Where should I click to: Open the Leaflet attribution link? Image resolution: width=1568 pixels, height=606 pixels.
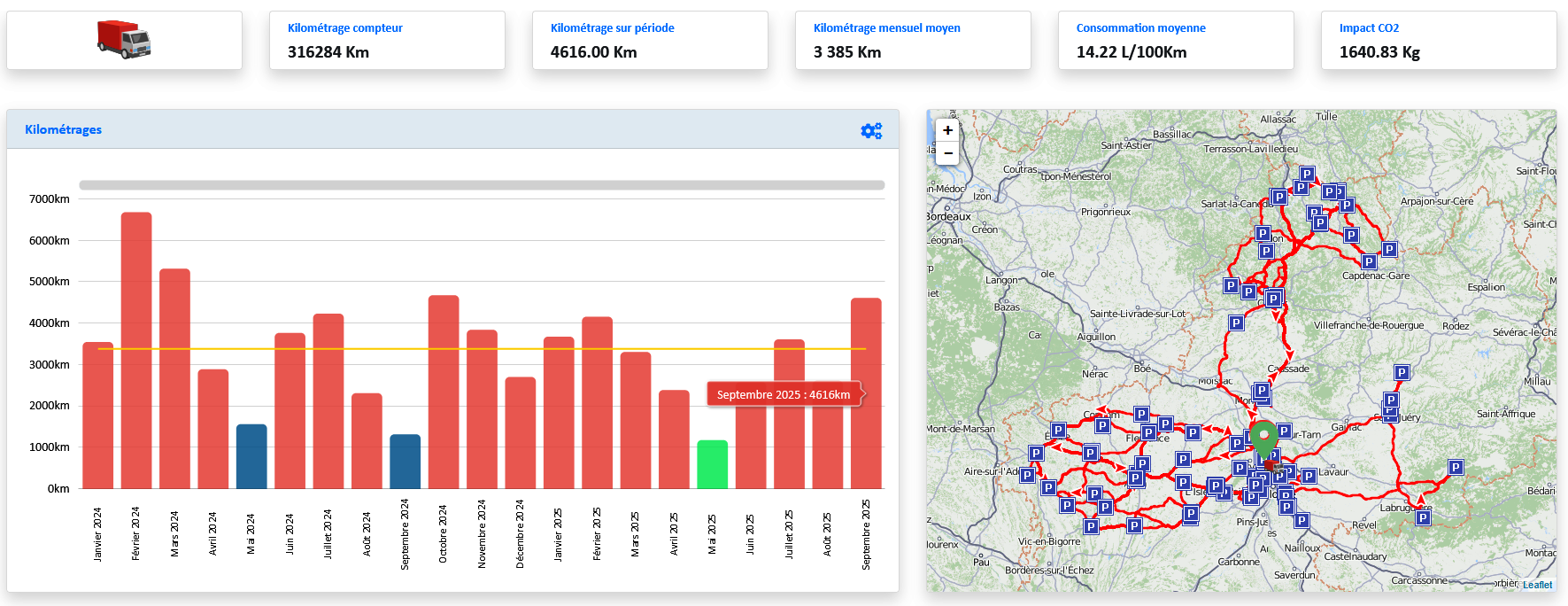click(x=1537, y=585)
